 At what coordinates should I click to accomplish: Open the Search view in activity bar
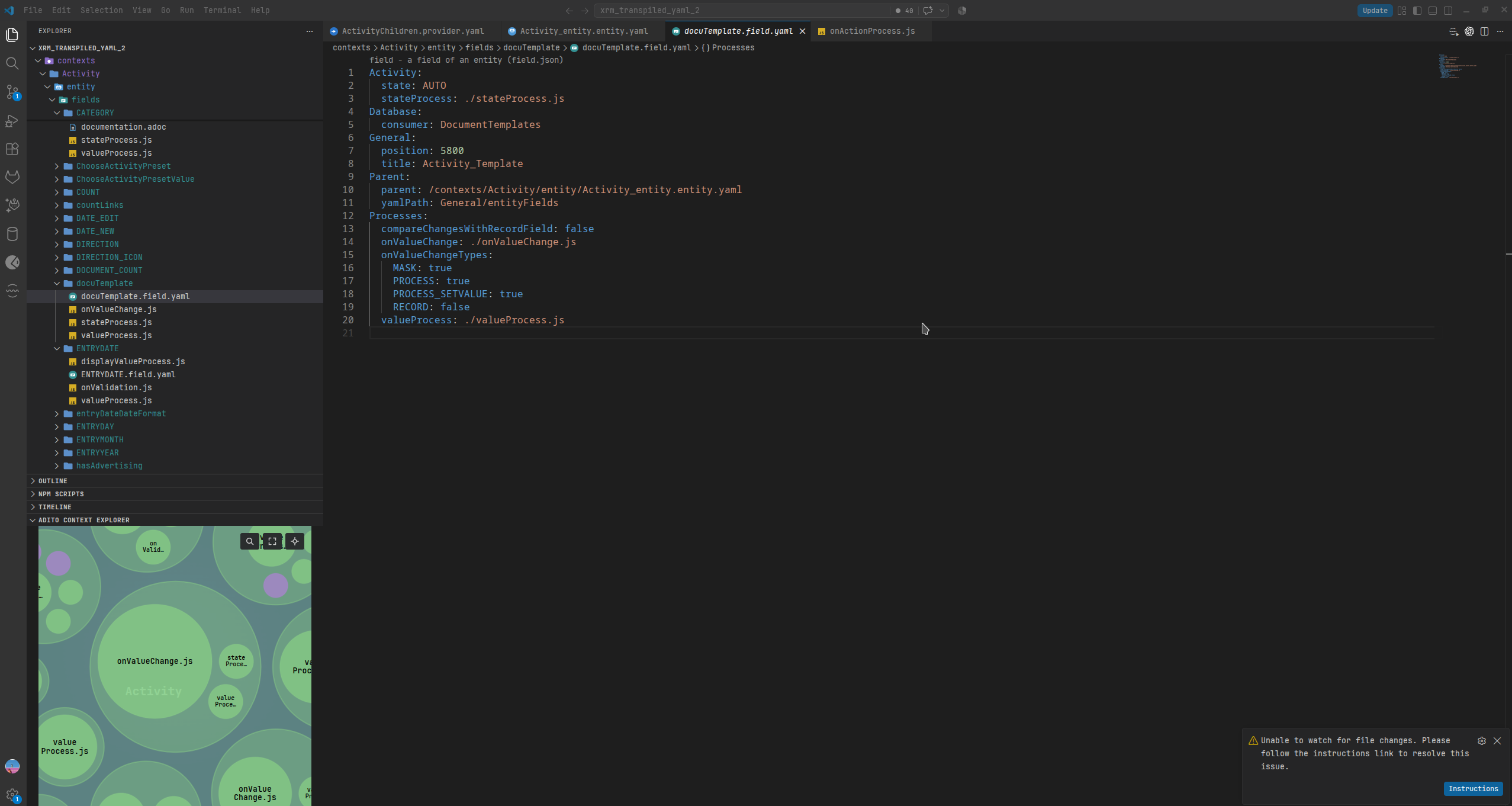coord(12,63)
